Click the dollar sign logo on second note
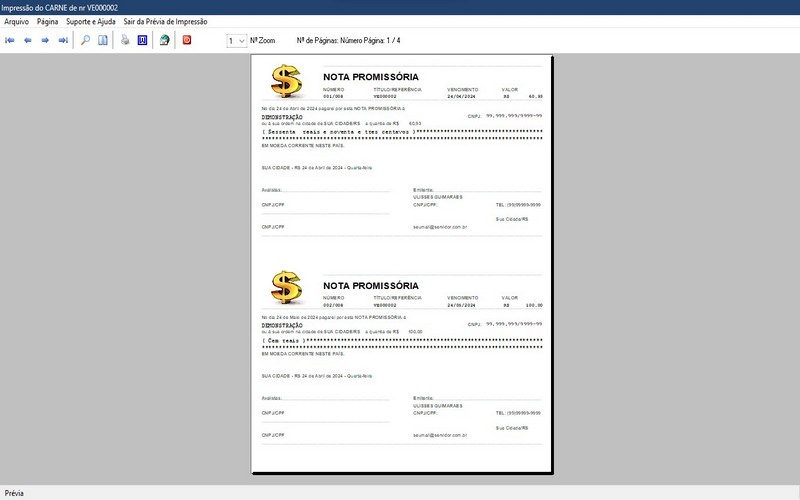 coord(286,288)
